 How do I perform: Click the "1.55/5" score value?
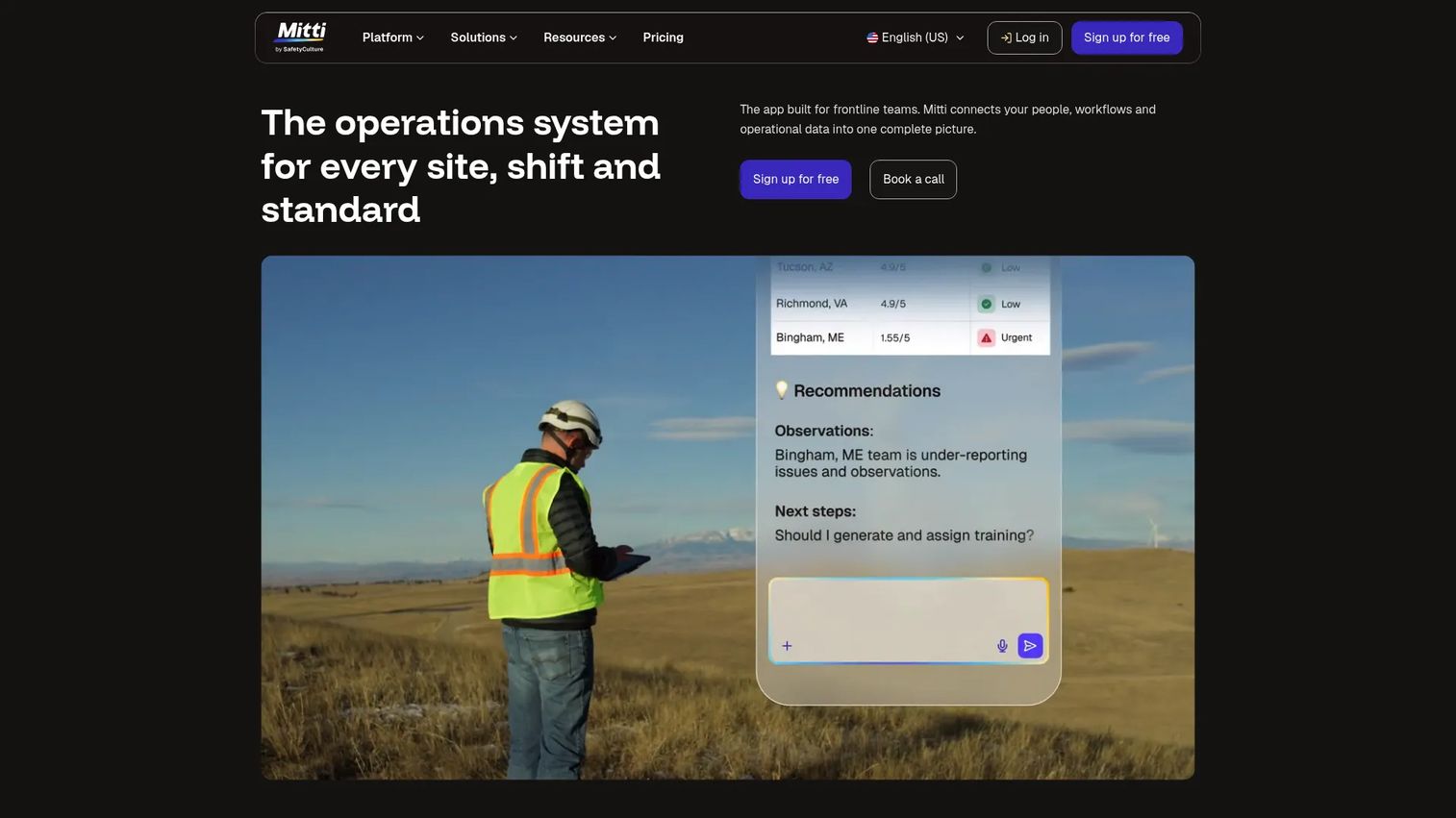click(x=895, y=338)
